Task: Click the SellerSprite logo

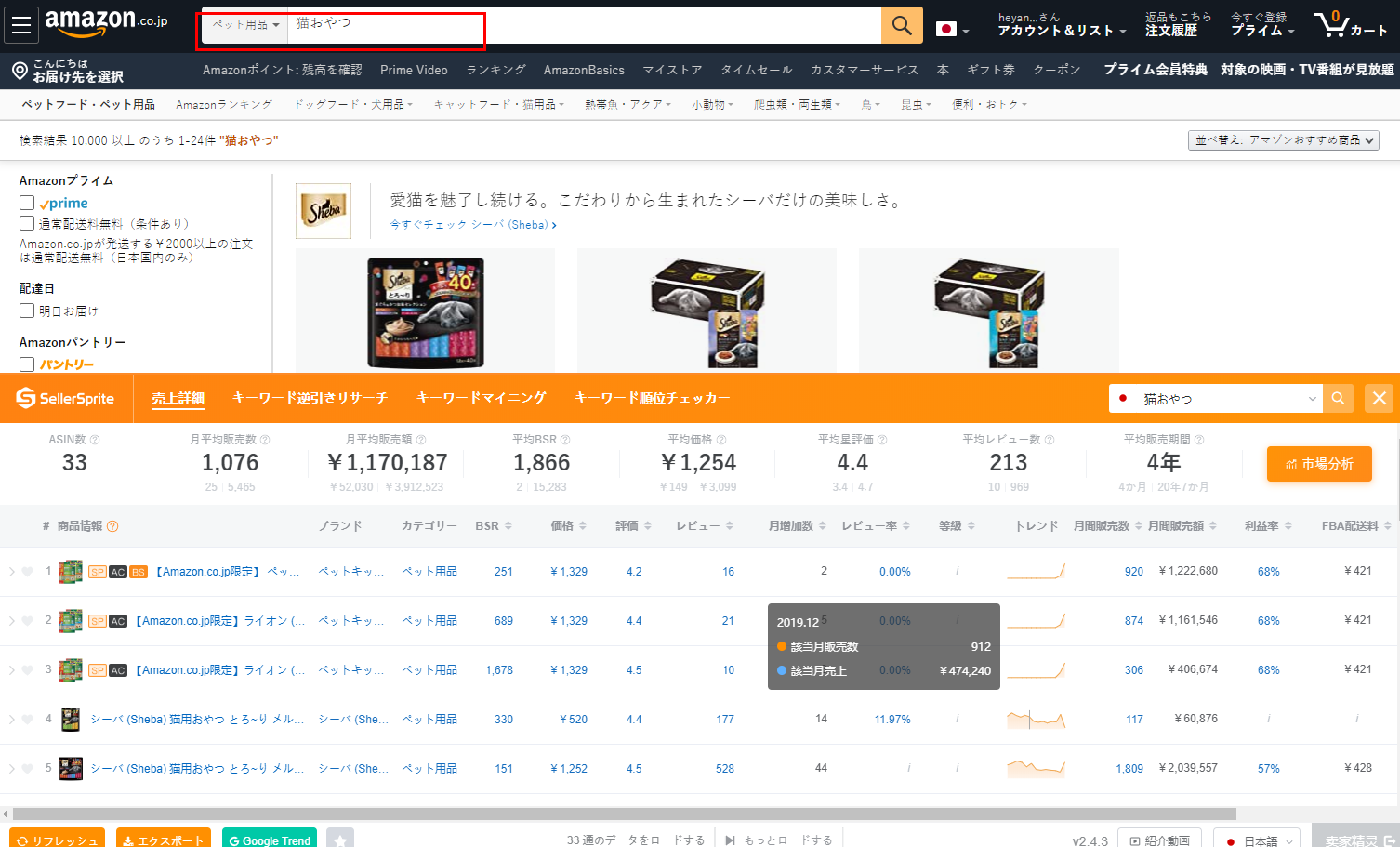Action: pyautogui.click(x=65, y=398)
